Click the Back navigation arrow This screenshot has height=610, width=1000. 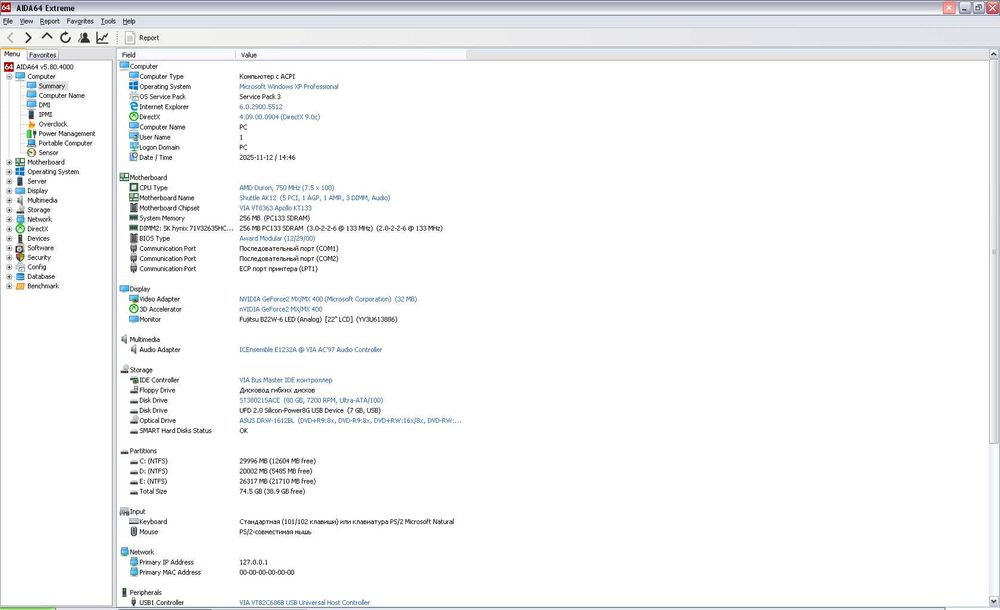10,38
